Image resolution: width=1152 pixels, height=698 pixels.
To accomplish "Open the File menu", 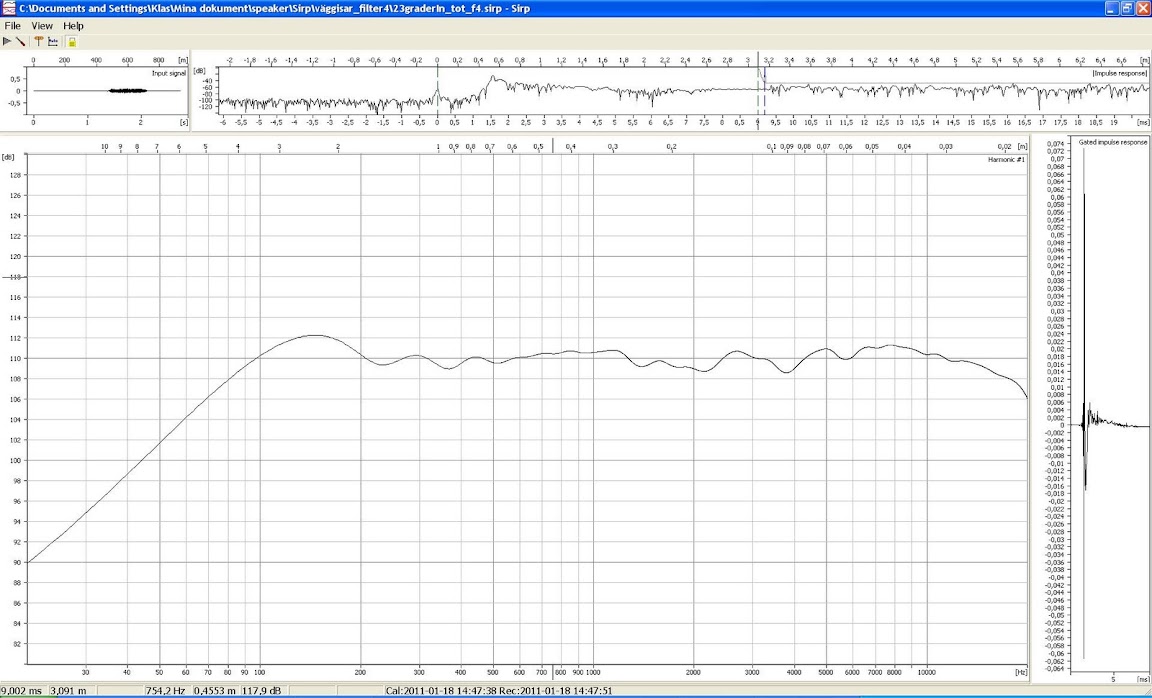I will [x=13, y=25].
